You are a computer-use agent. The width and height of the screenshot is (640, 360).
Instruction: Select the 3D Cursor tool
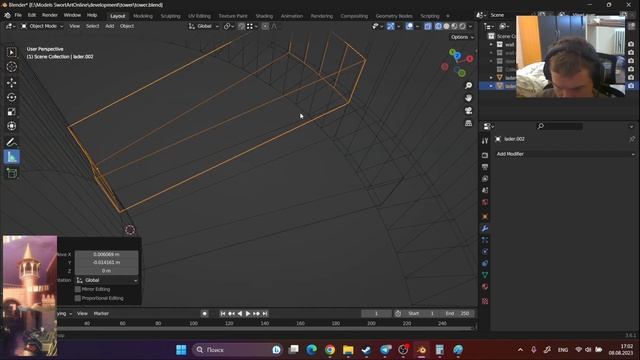[x=11, y=67]
